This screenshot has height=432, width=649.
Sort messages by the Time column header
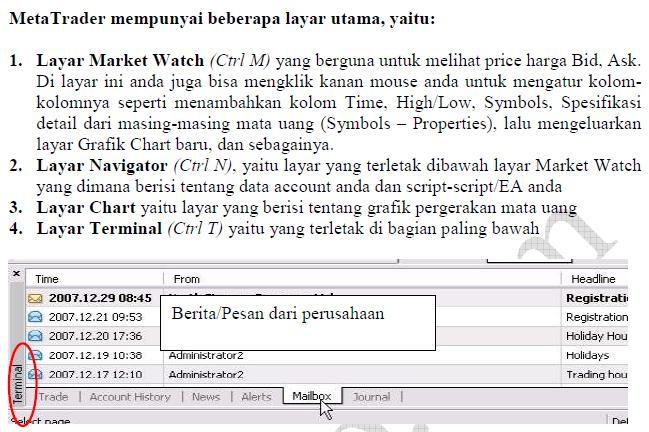coord(47,279)
